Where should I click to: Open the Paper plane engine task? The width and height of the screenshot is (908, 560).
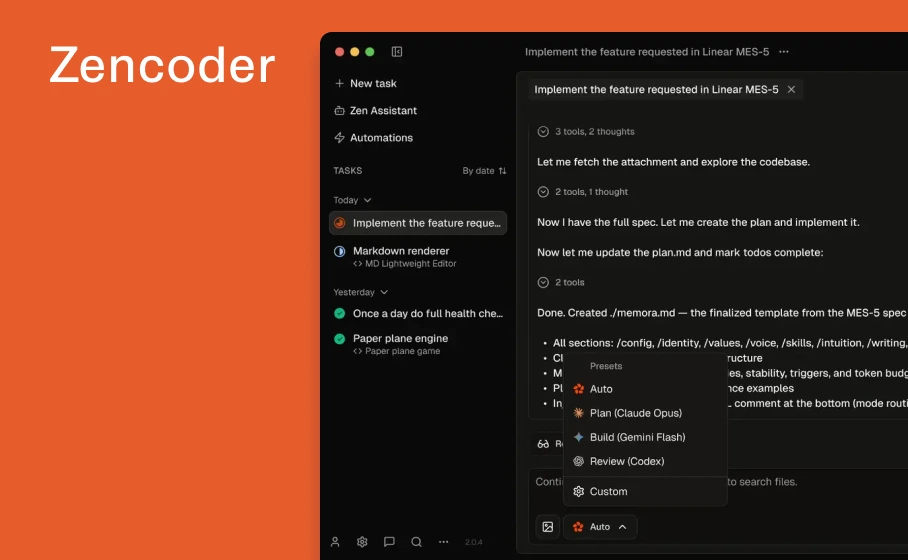point(418,344)
